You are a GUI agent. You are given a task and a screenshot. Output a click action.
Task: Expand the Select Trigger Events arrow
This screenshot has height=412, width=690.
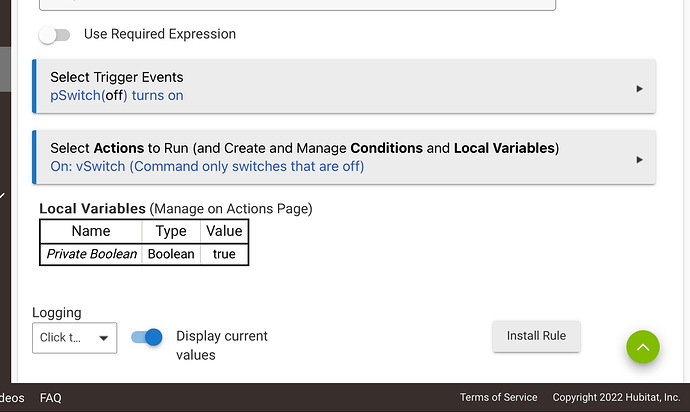[x=639, y=88]
